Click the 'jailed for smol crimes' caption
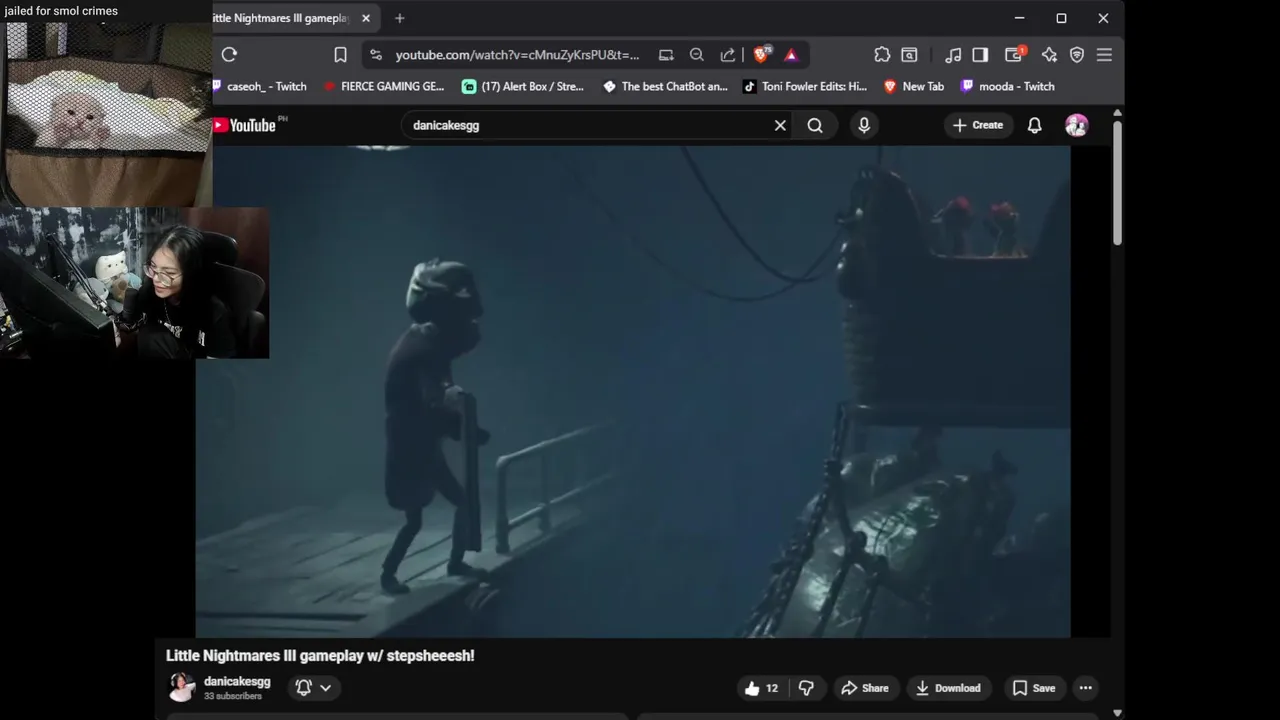Image resolution: width=1280 pixels, height=720 pixels. coord(61,11)
